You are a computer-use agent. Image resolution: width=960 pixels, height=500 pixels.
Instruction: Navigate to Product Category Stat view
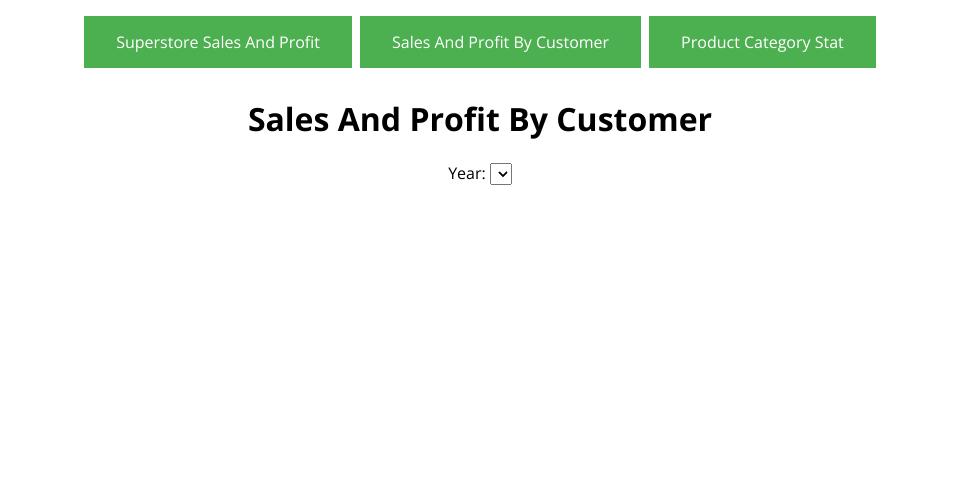(762, 42)
